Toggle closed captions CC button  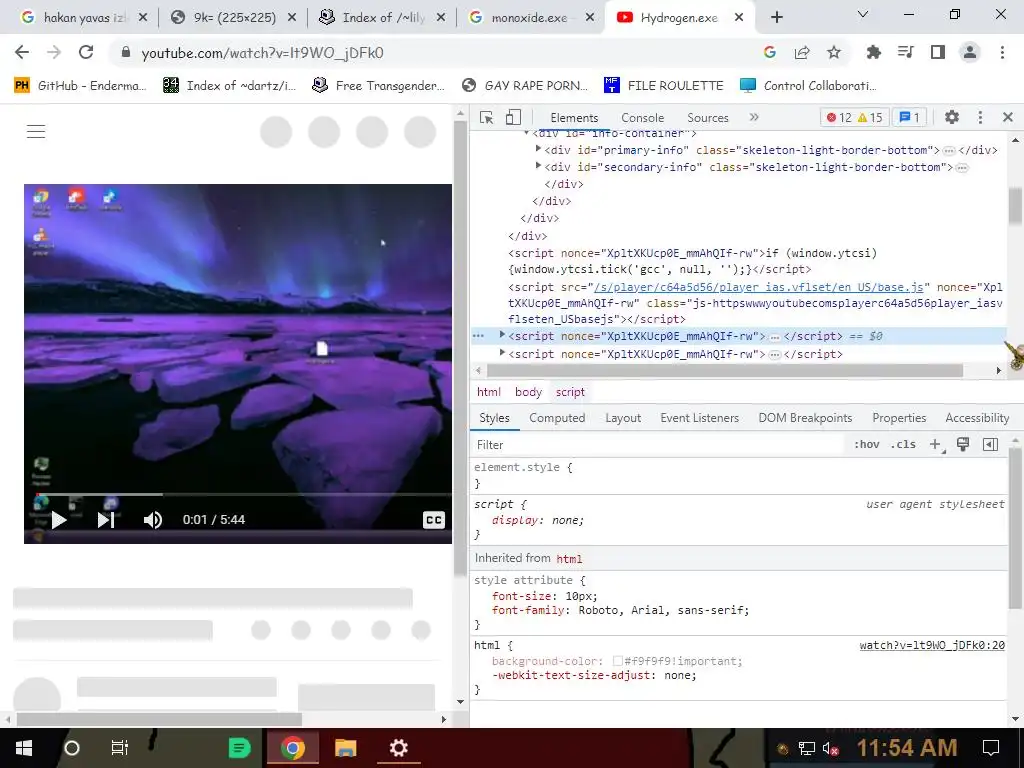click(434, 520)
